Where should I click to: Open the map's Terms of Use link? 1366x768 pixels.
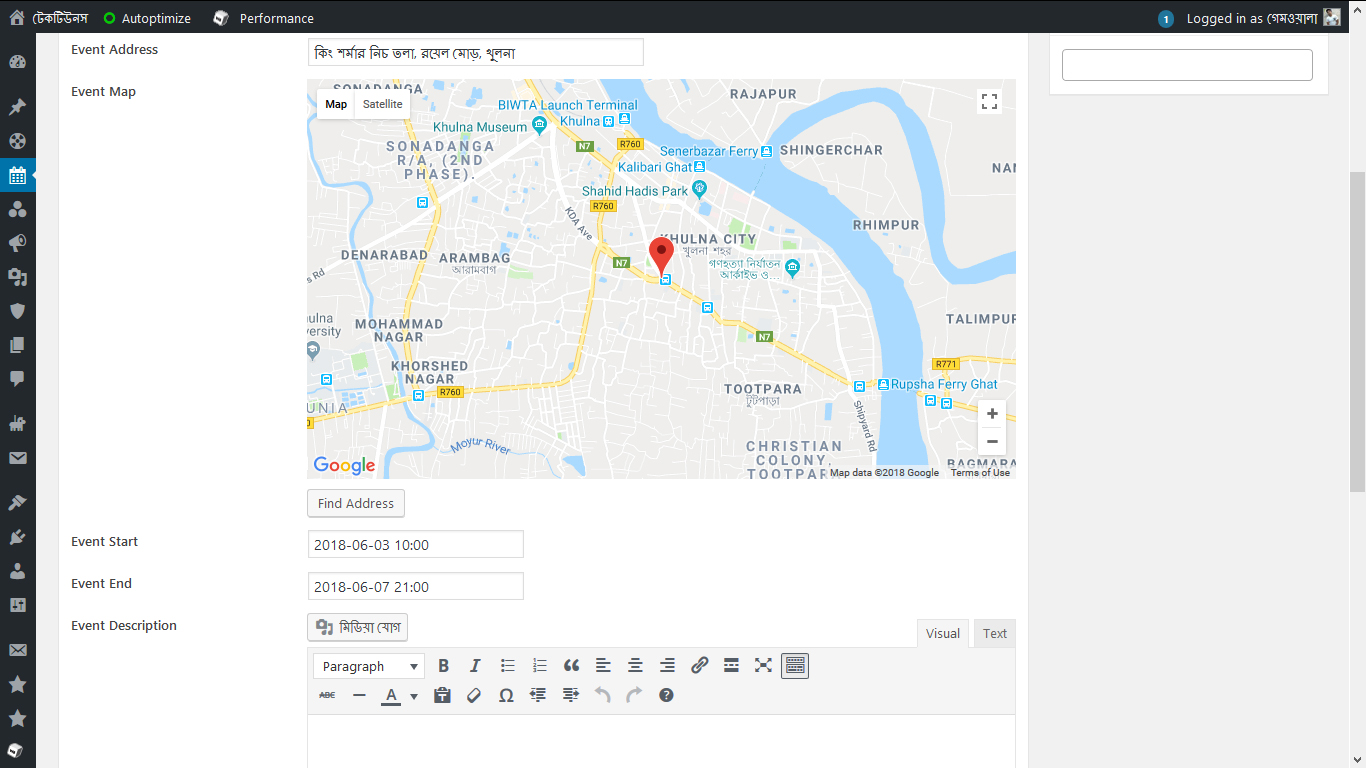pos(980,473)
